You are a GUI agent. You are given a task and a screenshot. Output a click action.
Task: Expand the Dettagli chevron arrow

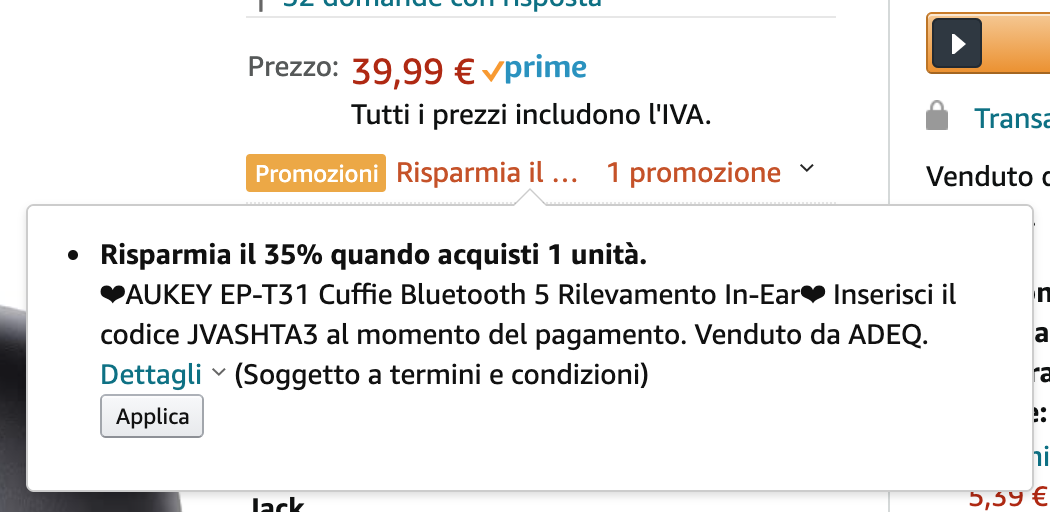coord(219,374)
